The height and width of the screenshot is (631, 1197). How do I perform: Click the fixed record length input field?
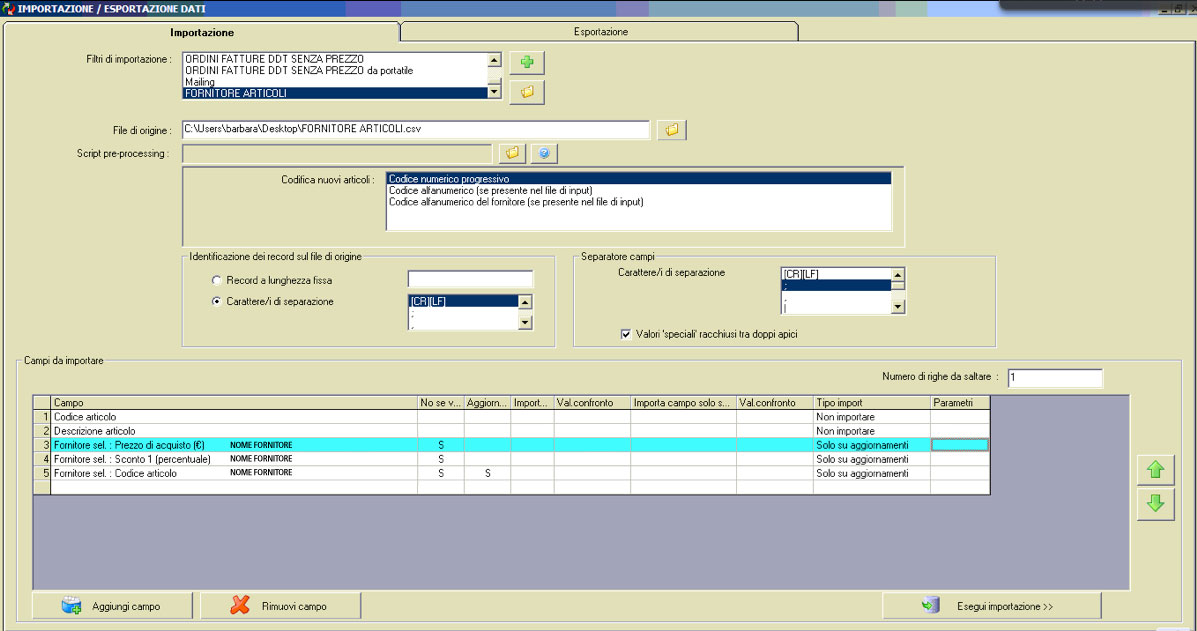click(x=470, y=279)
